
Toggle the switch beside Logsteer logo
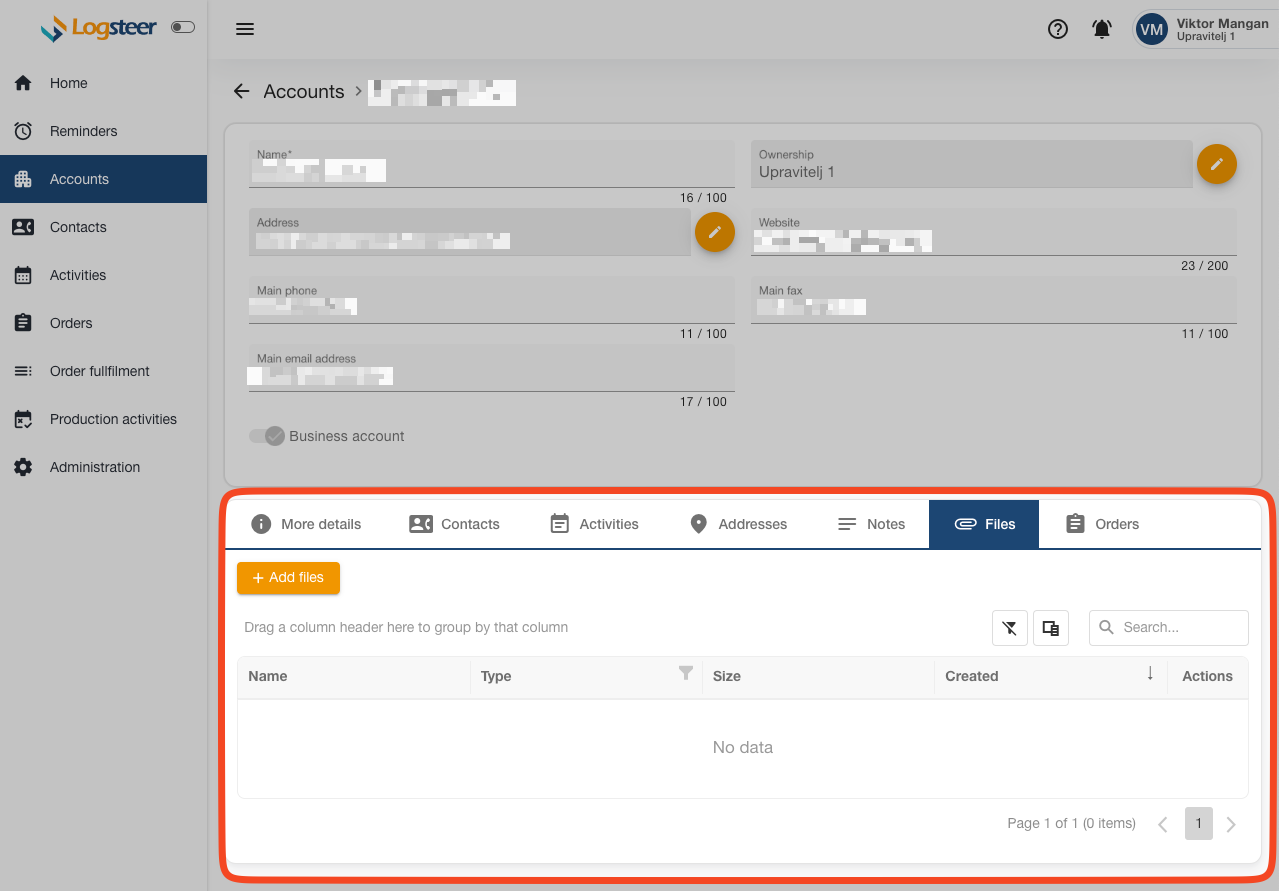coord(183,27)
